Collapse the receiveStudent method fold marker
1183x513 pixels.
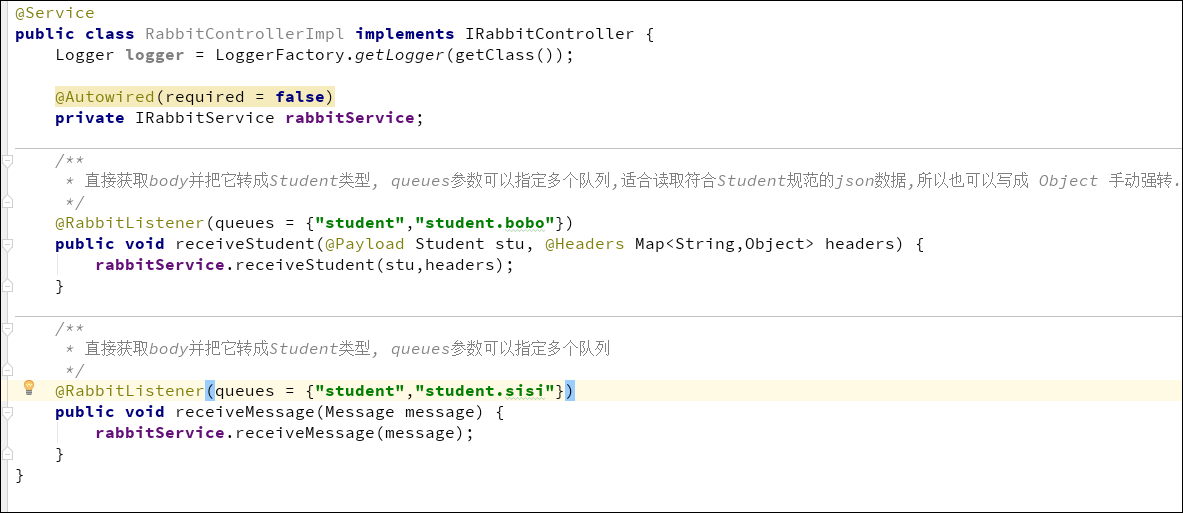pos(8,243)
